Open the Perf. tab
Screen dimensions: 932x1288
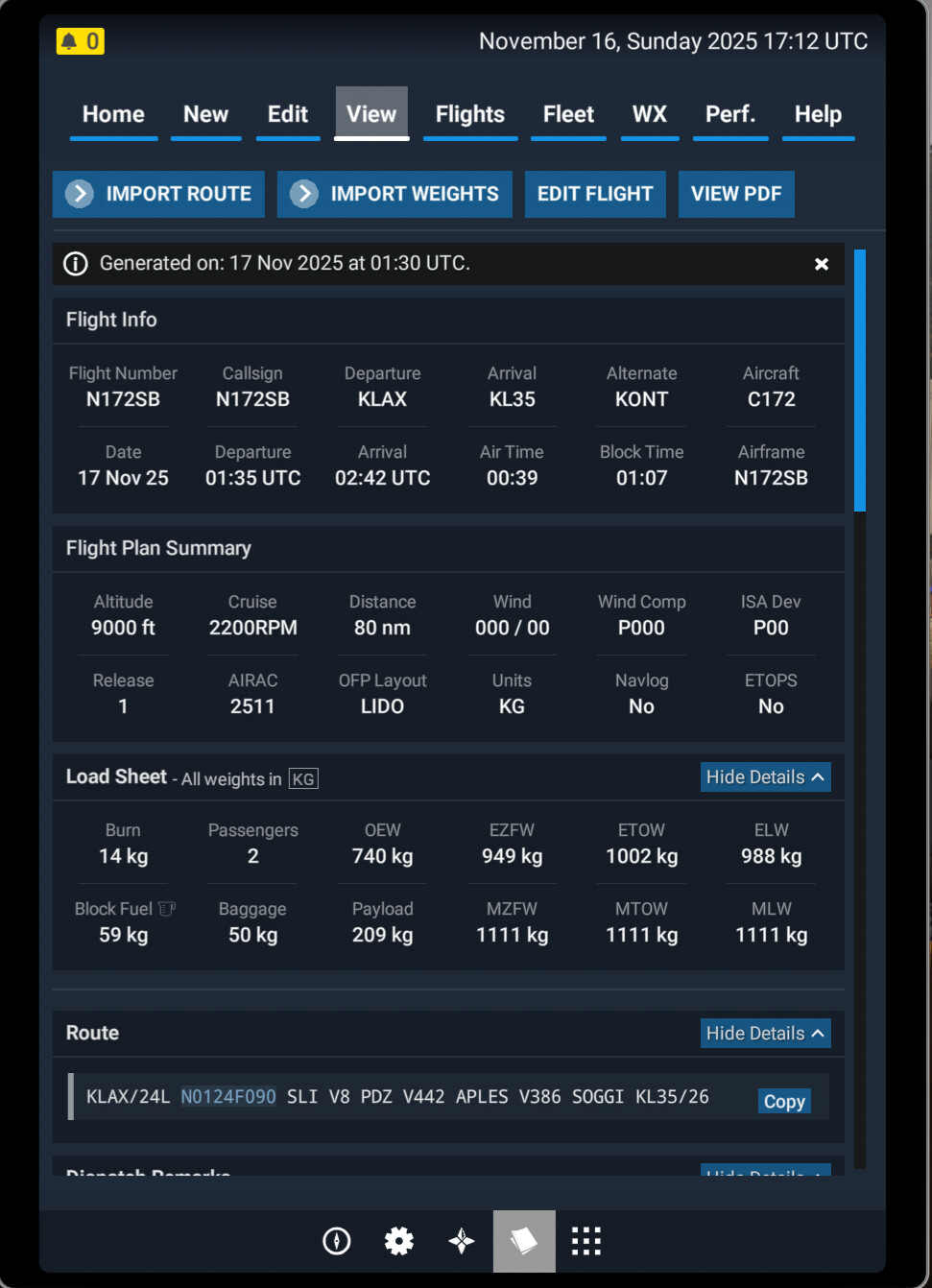730,114
